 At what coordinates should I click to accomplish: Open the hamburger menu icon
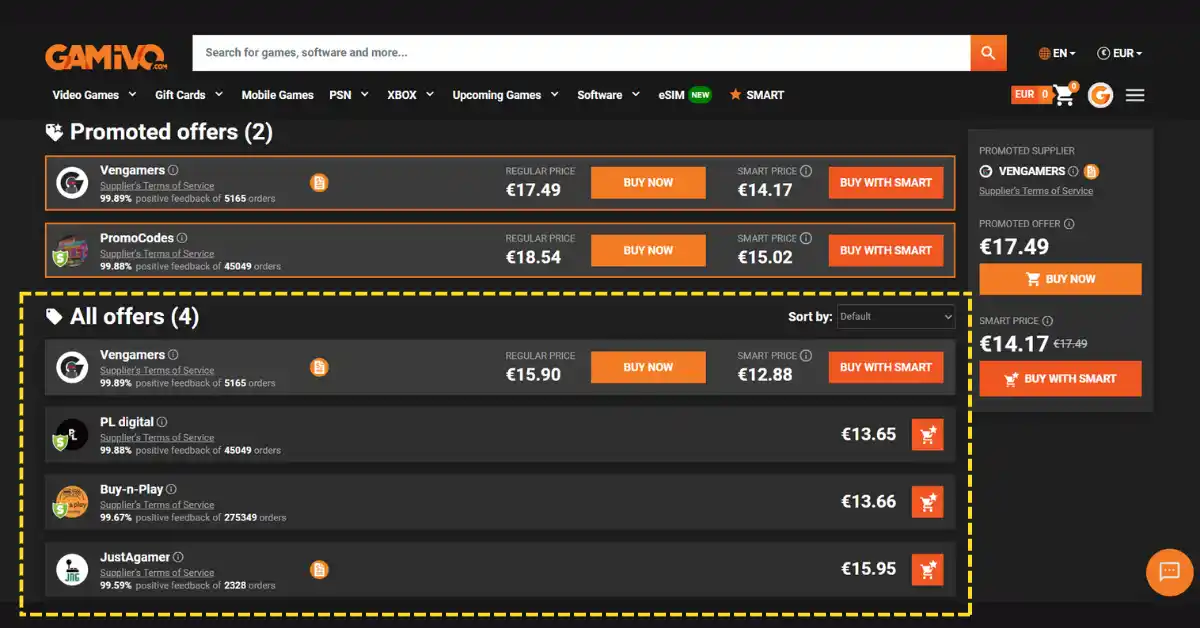pos(1135,96)
